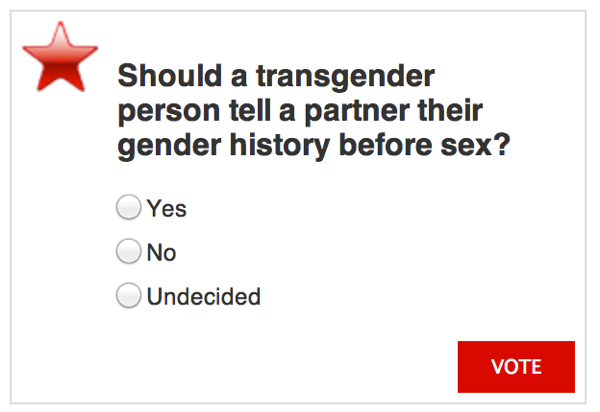This screenshot has width=600, height=412.
Task: Select the Yes radio button
Action: (128, 208)
